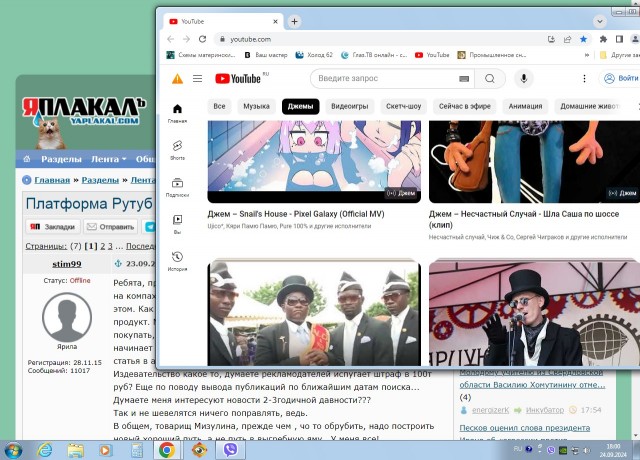This screenshot has height=460, width=640.
Task: Open Viber from taskbar
Action: (x=231, y=450)
